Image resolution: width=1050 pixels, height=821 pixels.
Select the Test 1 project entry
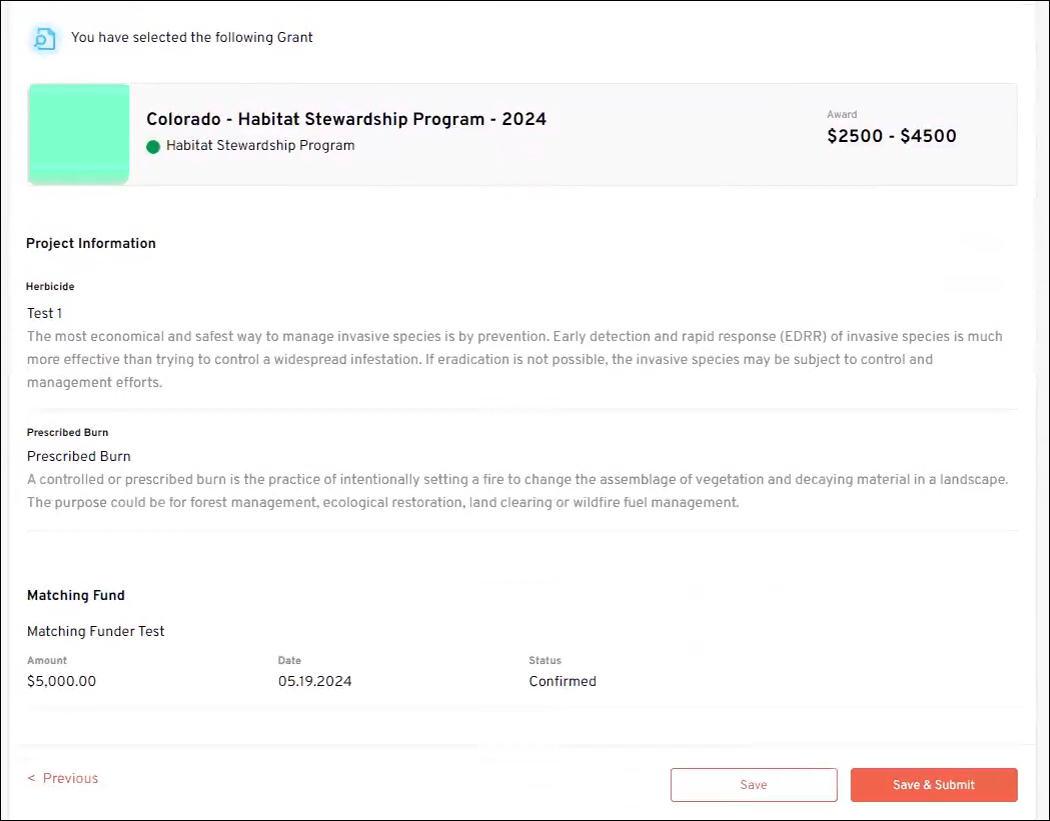pyautogui.click(x=45, y=313)
